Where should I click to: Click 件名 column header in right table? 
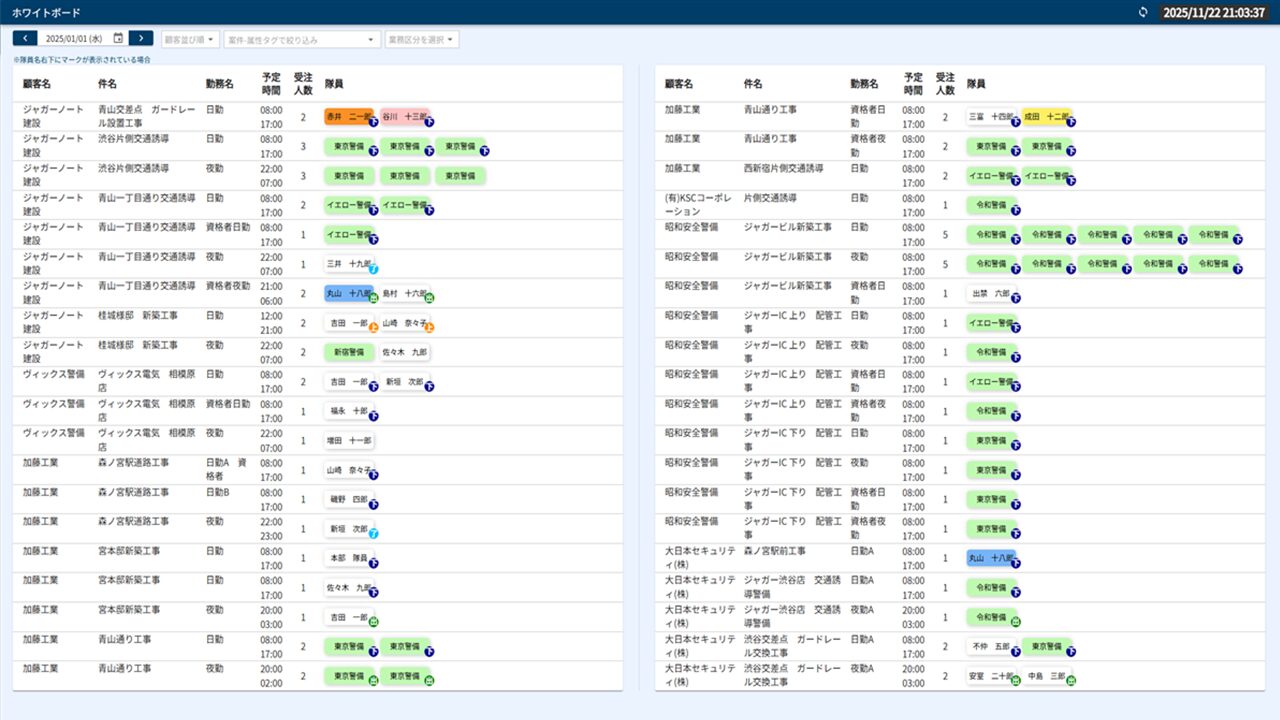(753, 84)
